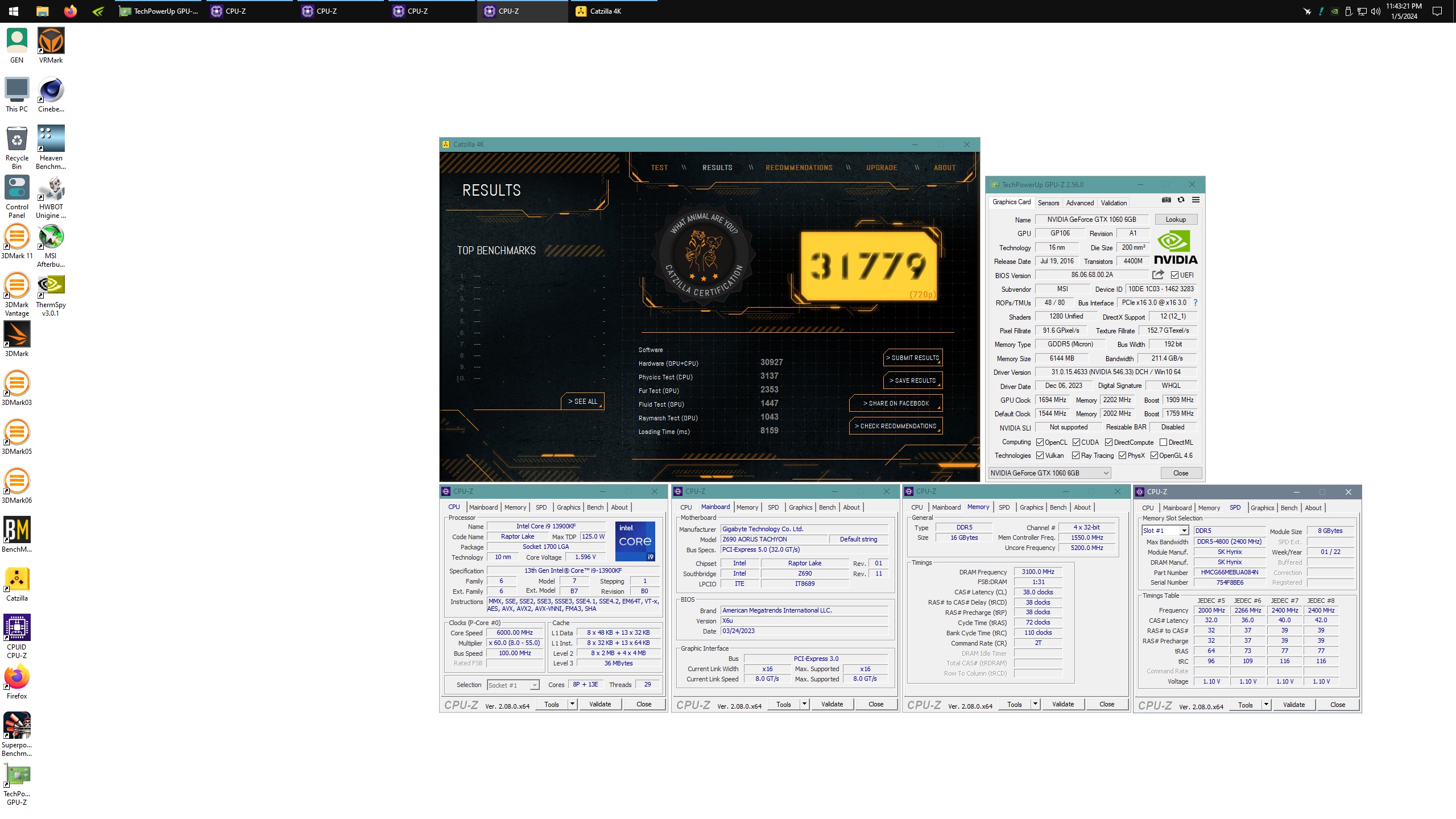Open the notification center icon

[x=1437, y=11]
